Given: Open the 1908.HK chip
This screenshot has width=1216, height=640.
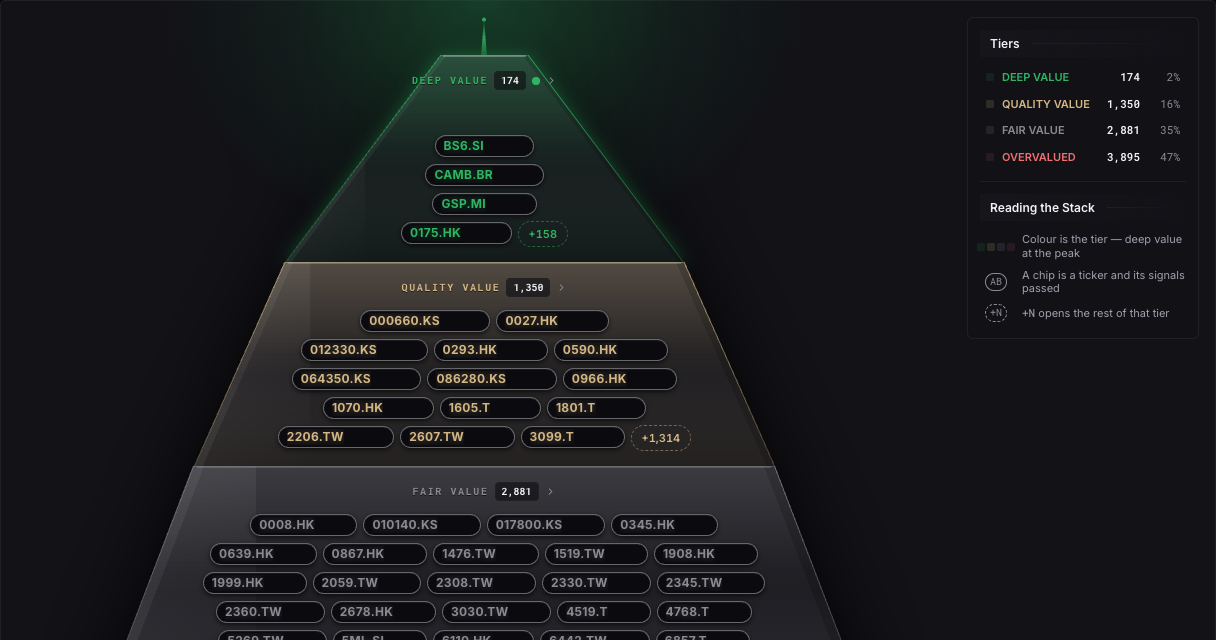Looking at the screenshot, I should [706, 554].
